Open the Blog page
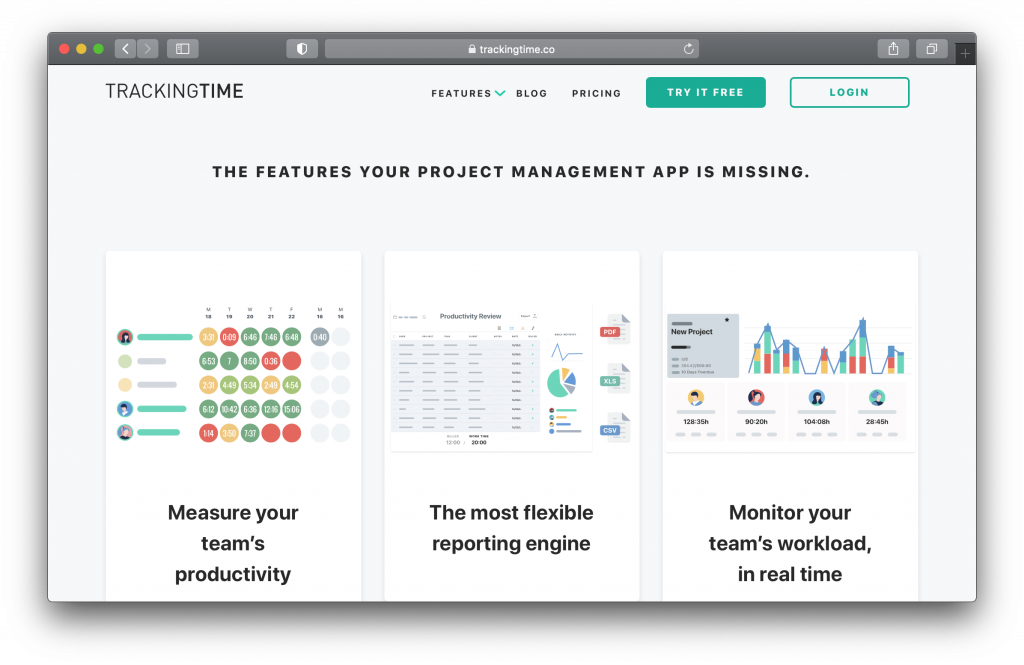Viewport: 1024px width, 665px height. (532, 93)
